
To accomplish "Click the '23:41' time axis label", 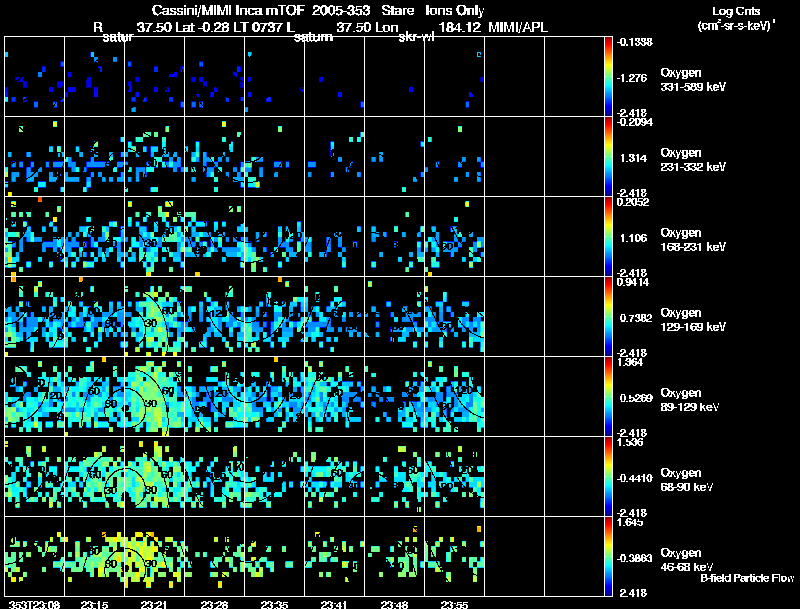I will click(x=334, y=604).
